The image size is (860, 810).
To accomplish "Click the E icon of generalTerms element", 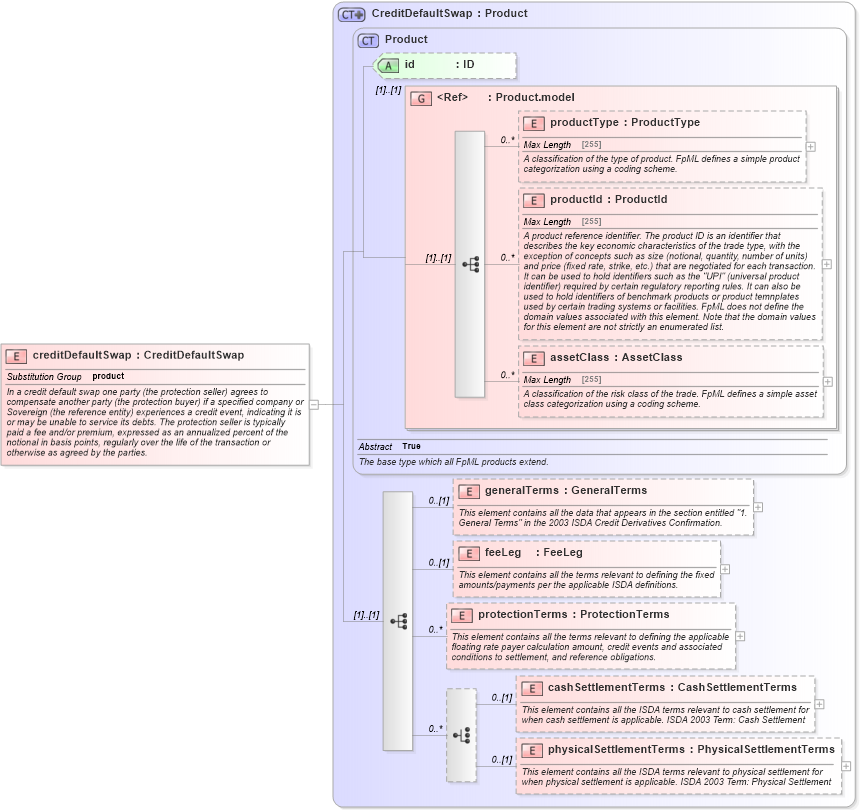I will click(468, 492).
